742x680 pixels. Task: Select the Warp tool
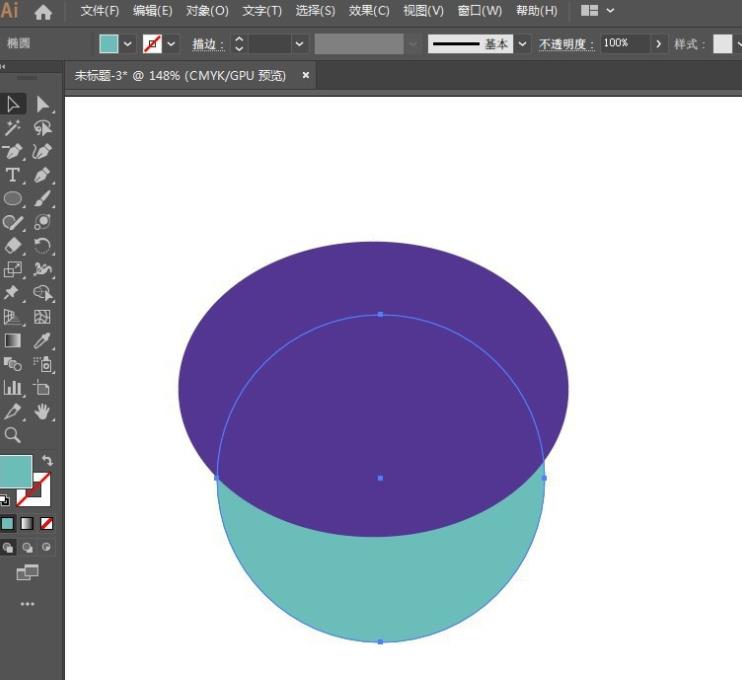coord(43,269)
